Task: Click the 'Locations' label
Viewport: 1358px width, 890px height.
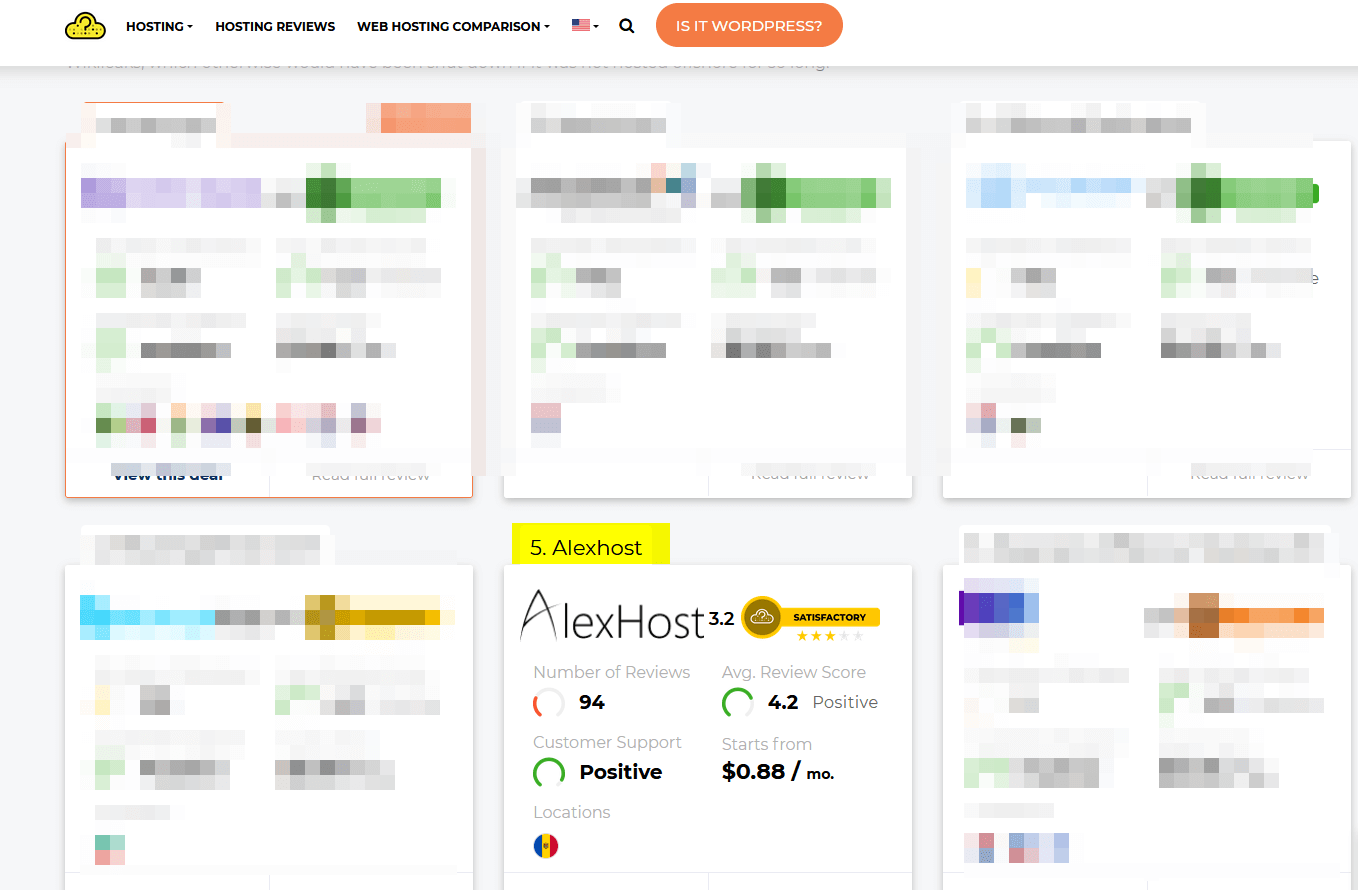Action: tap(572, 812)
